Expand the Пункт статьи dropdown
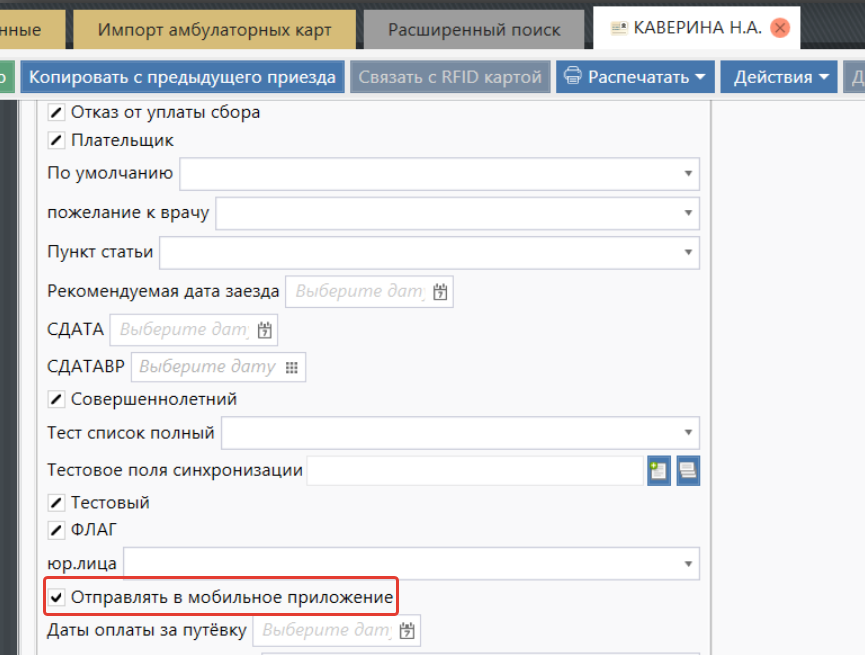 pyautogui.click(x=688, y=252)
